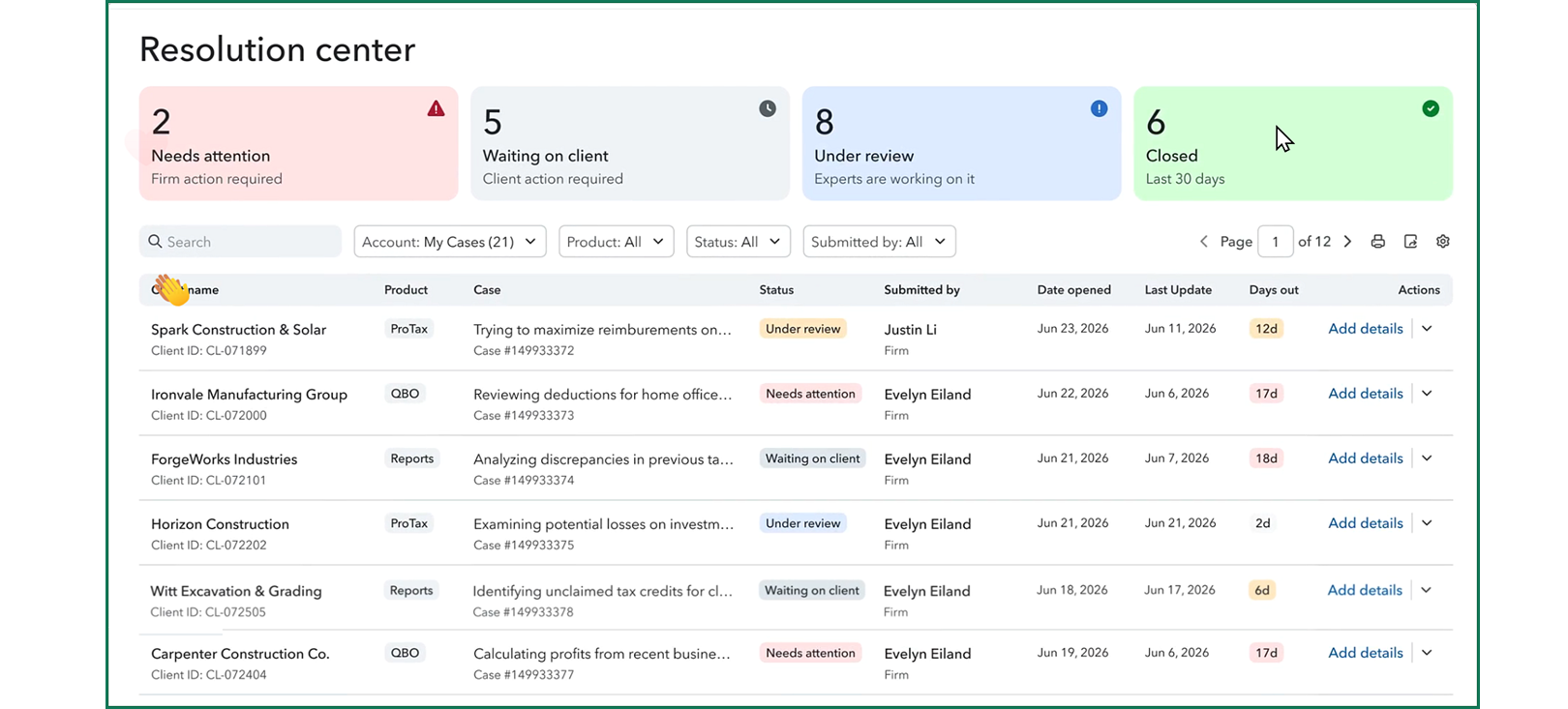The image size is (1568, 709).
Task: Click the red warning triangle icon
Action: coord(437,108)
